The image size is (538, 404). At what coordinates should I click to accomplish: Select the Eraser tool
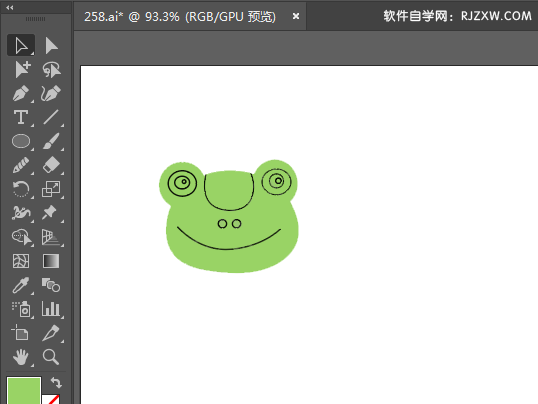click(x=51, y=165)
